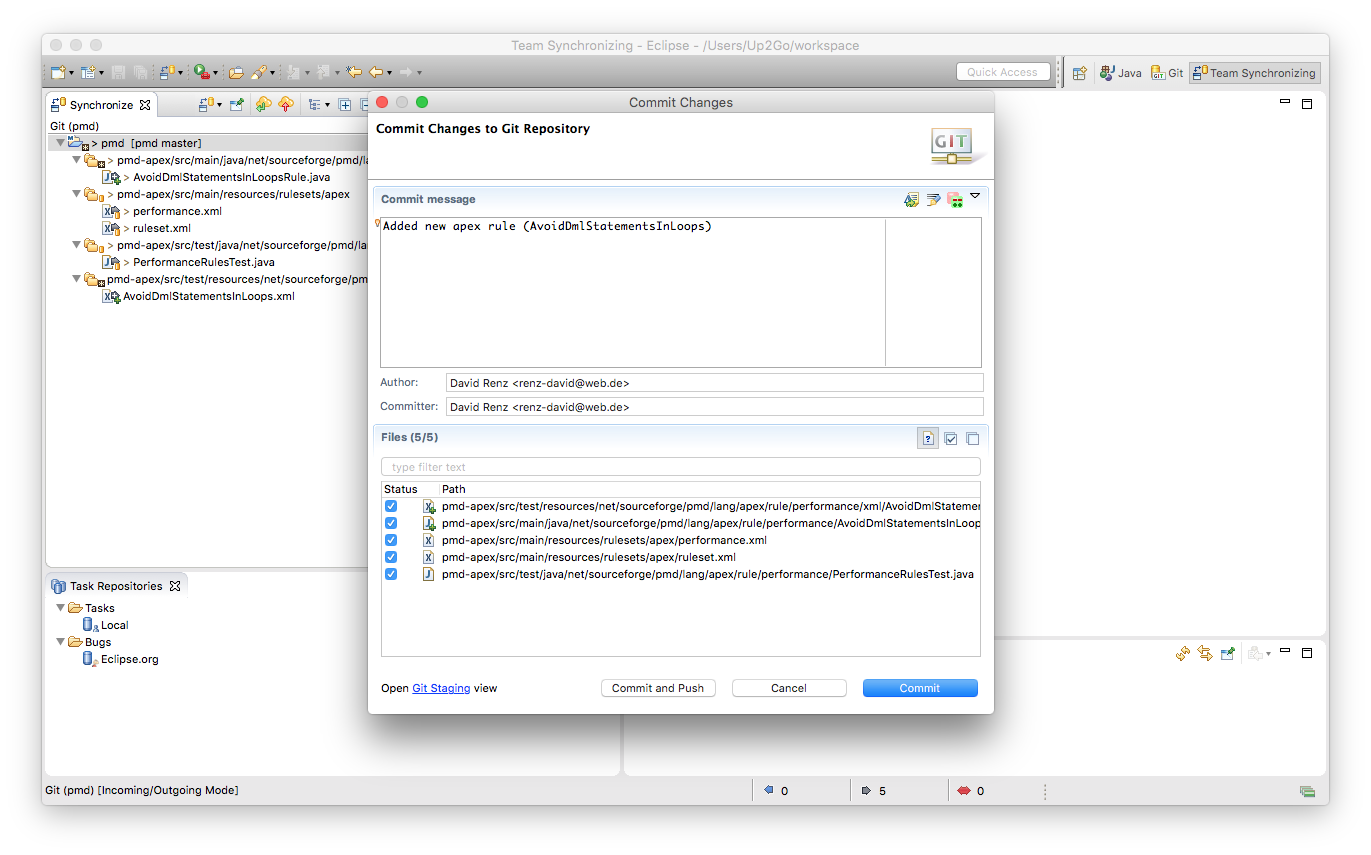This screenshot has height=855, width=1371.
Task: Click the Open Task folder toolbar icon
Action: (236, 72)
